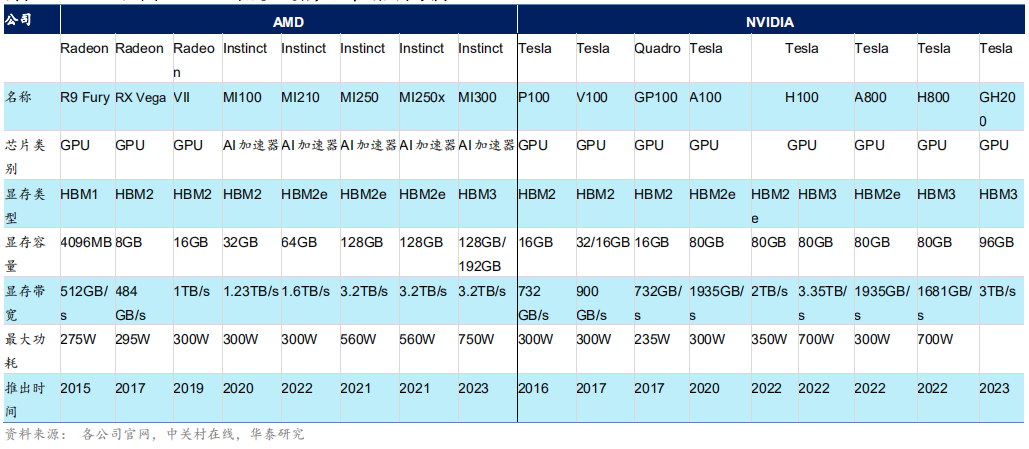Click the MI250x product cell
The width and height of the screenshot is (1029, 449).
point(423,97)
